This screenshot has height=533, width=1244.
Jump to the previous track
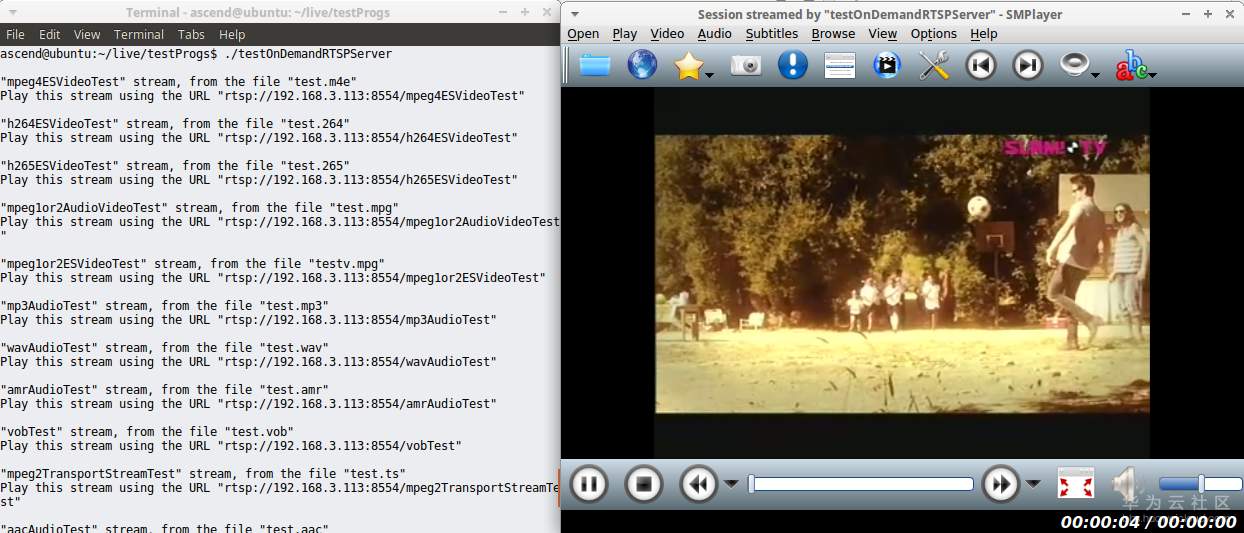coord(981,65)
